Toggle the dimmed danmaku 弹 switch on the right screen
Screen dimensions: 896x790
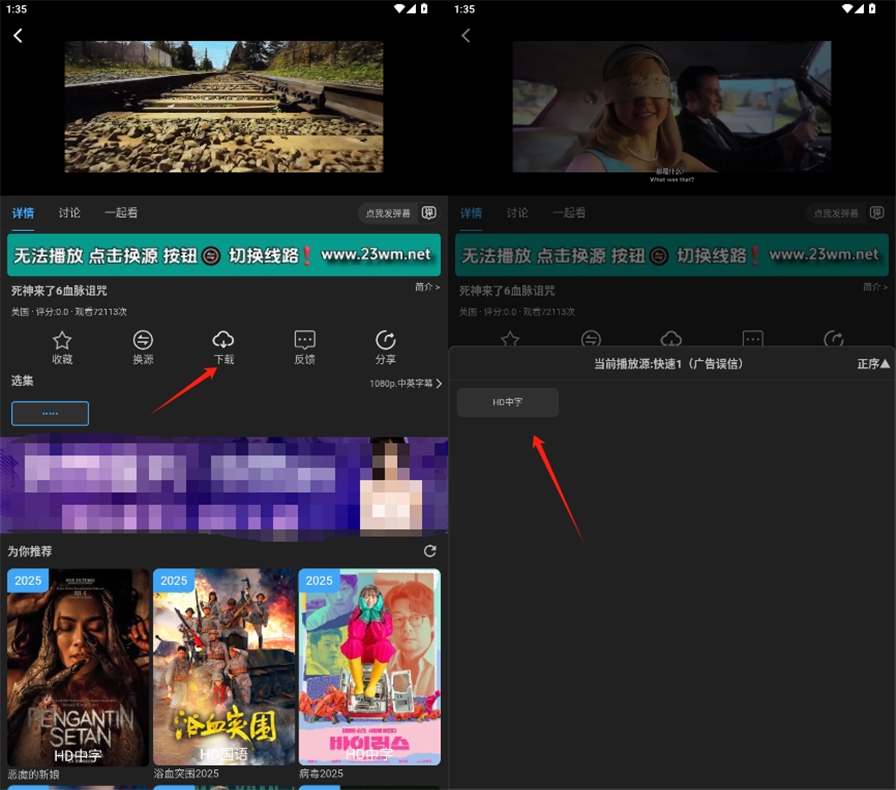[x=877, y=213]
